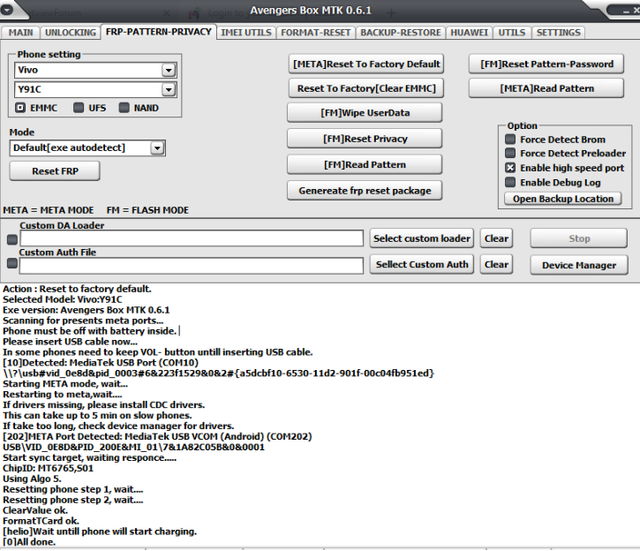The height and width of the screenshot is (551, 640).
Task: Click log line 'Please insert USB cable now...'
Action: tap(70, 342)
